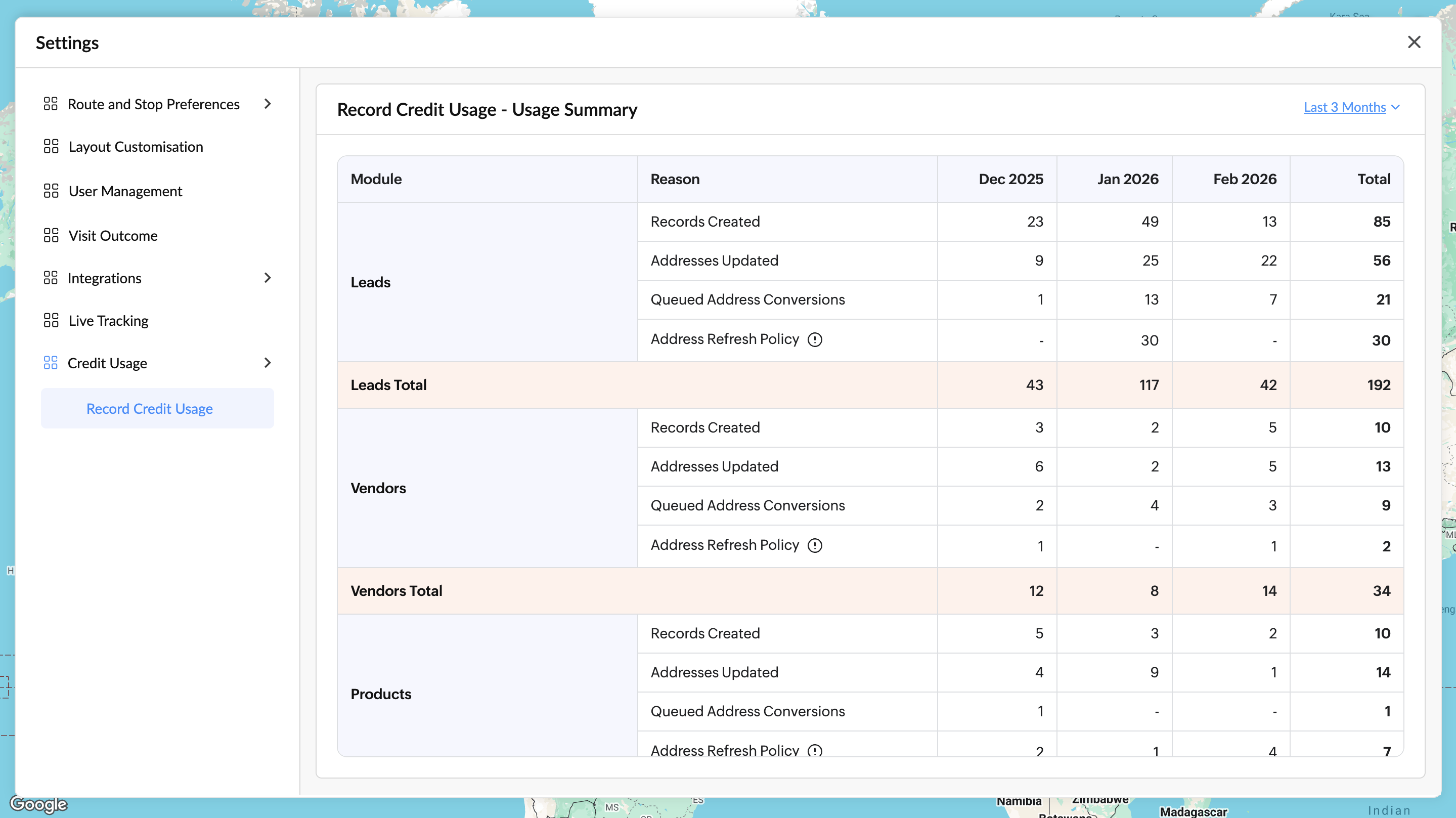Select Record Credit Usage sub-item
Image resolution: width=1456 pixels, height=818 pixels.
click(x=150, y=409)
